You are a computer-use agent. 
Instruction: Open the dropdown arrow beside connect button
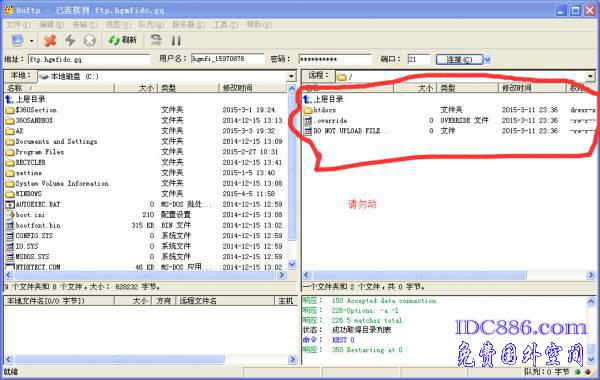pos(487,59)
